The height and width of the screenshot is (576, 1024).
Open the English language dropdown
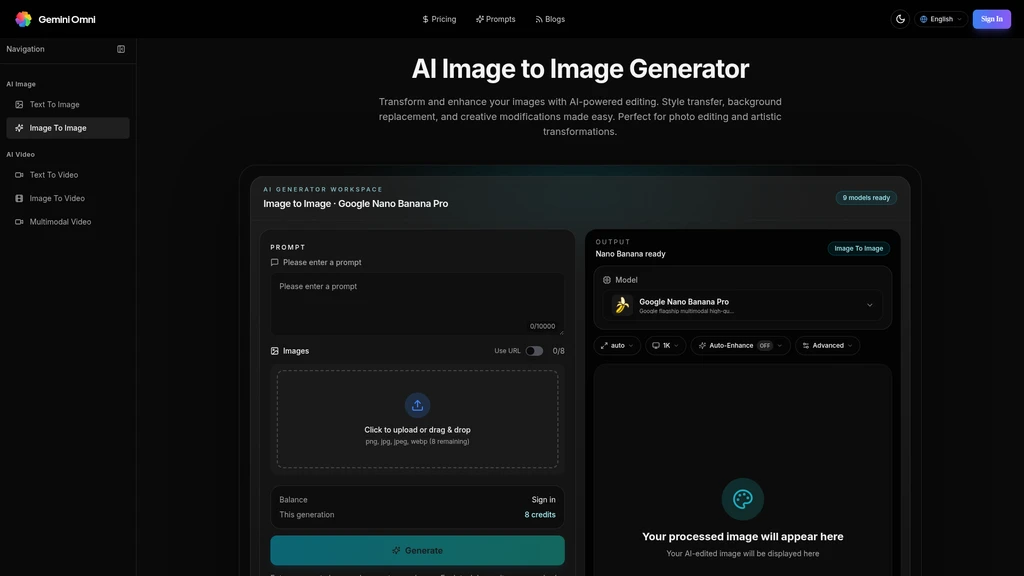[x=941, y=19]
